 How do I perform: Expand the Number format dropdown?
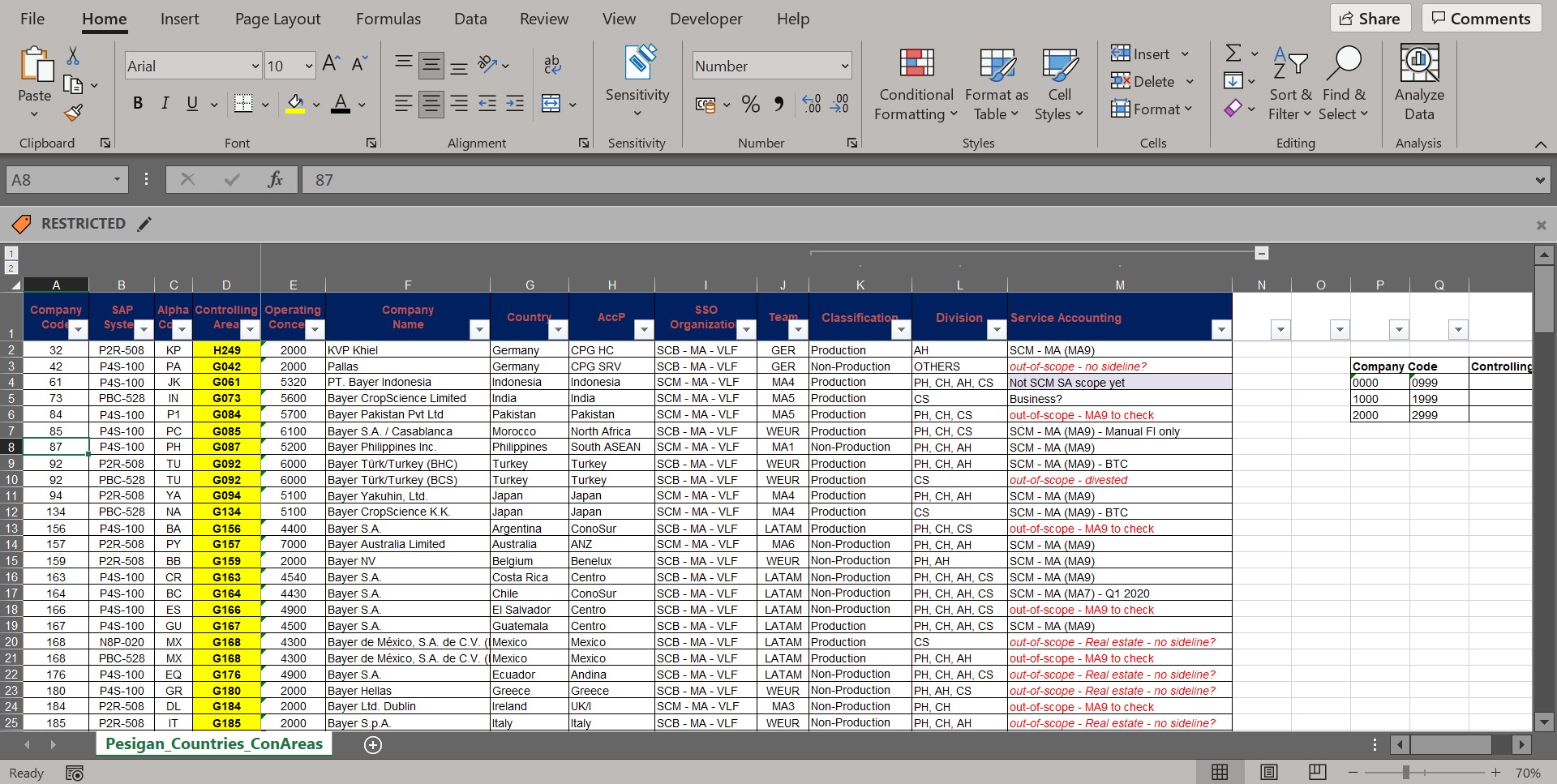pos(844,66)
